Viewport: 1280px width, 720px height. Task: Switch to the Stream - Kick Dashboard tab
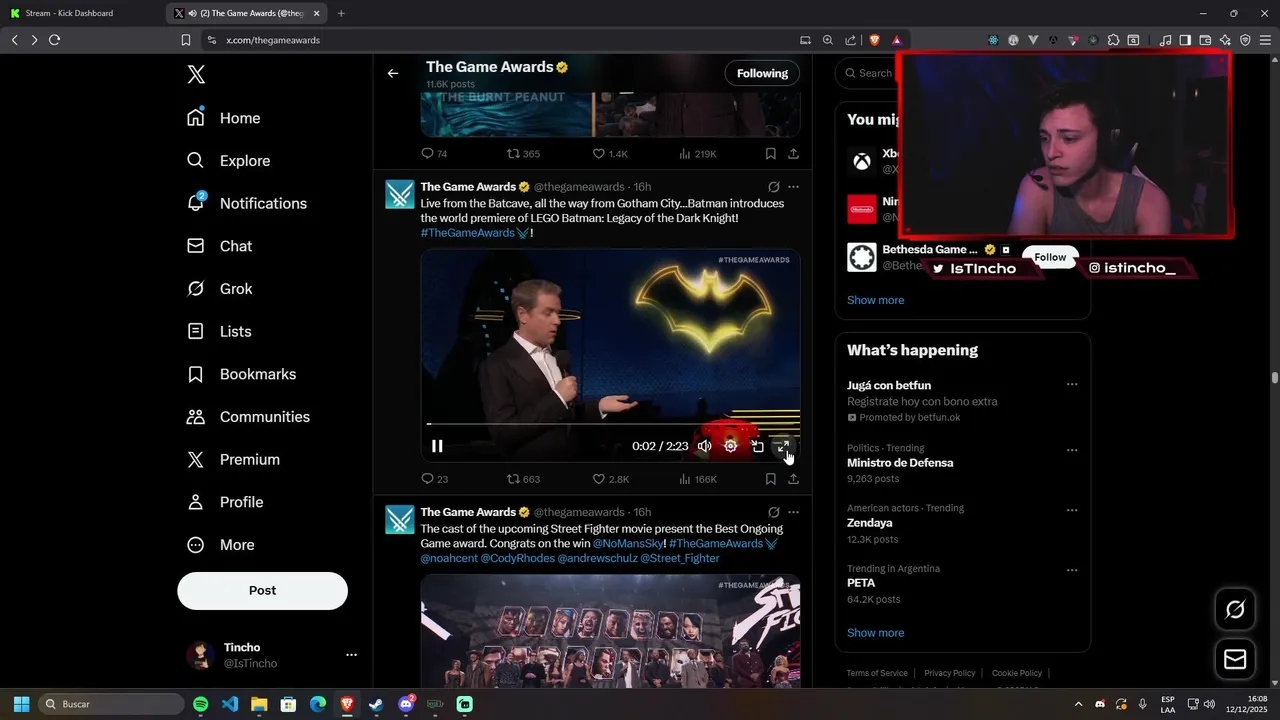tap(82, 13)
